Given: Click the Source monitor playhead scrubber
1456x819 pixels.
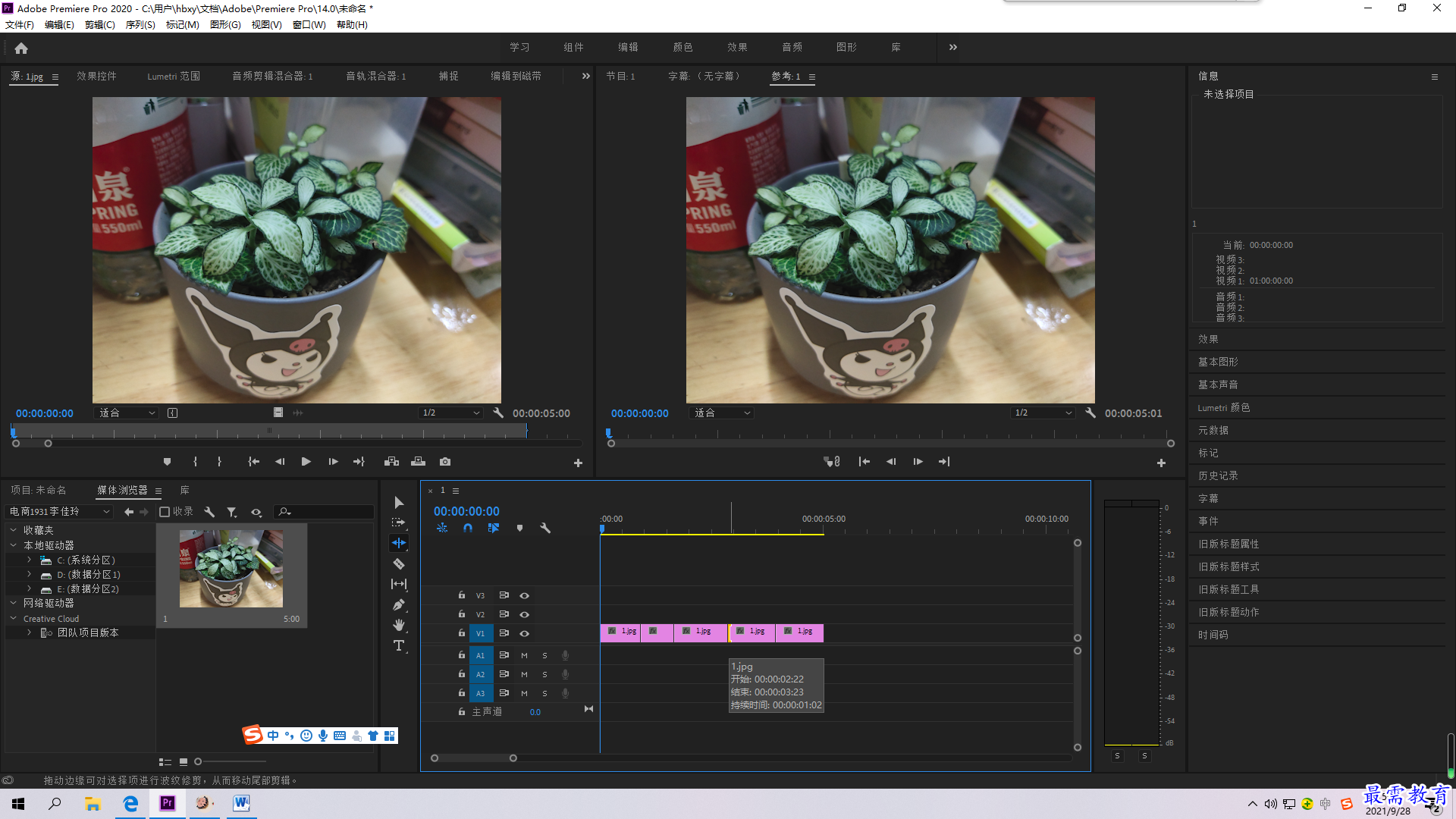Looking at the screenshot, I should point(13,432).
